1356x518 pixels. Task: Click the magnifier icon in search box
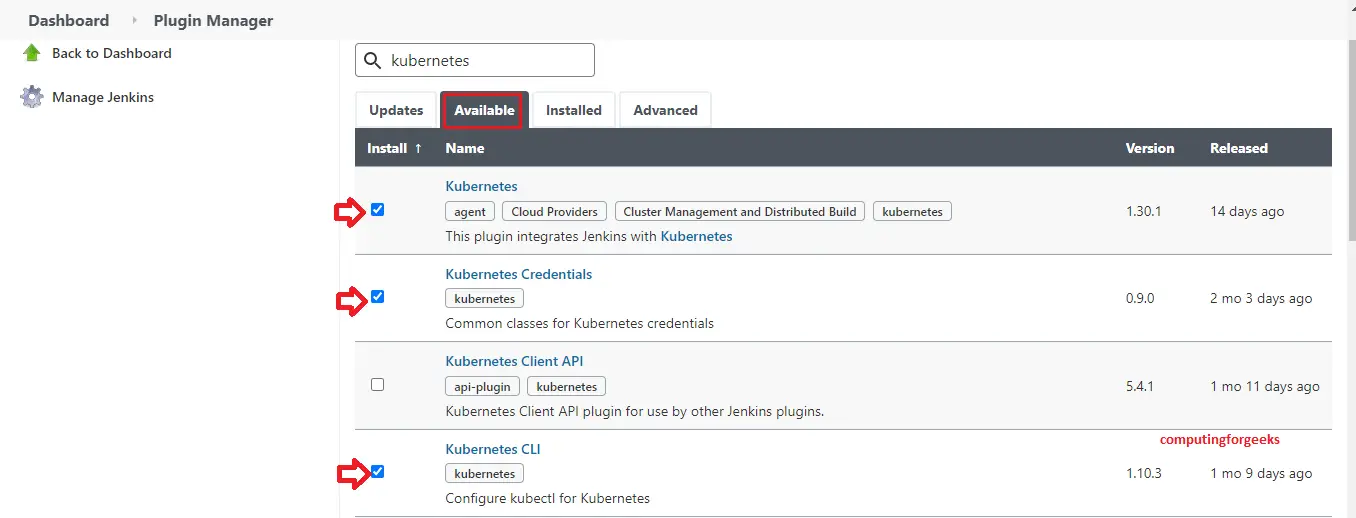pyautogui.click(x=373, y=61)
